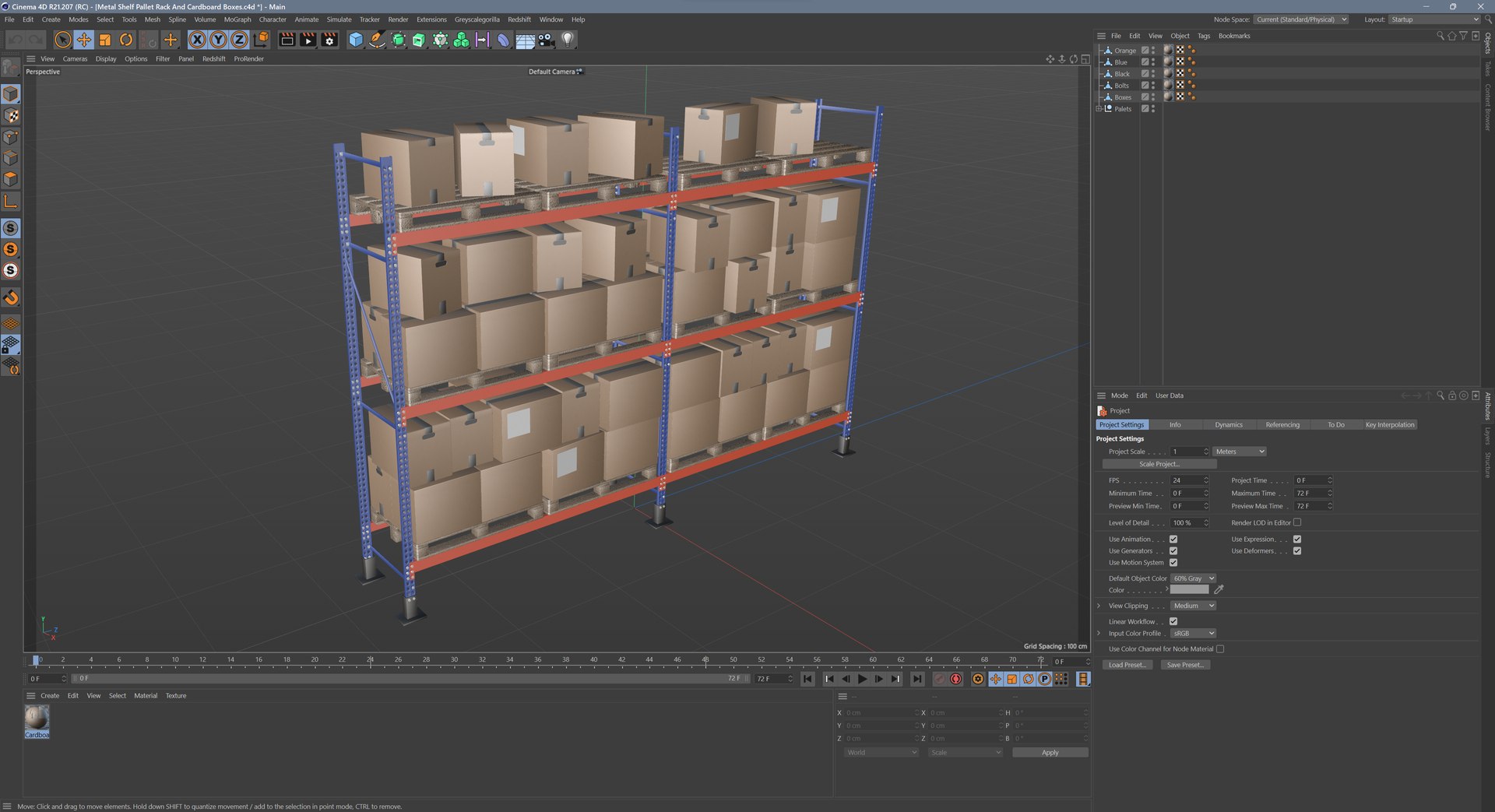The height and width of the screenshot is (812, 1495).
Task: Toggle the Use Generators checkbox
Action: (x=1173, y=550)
